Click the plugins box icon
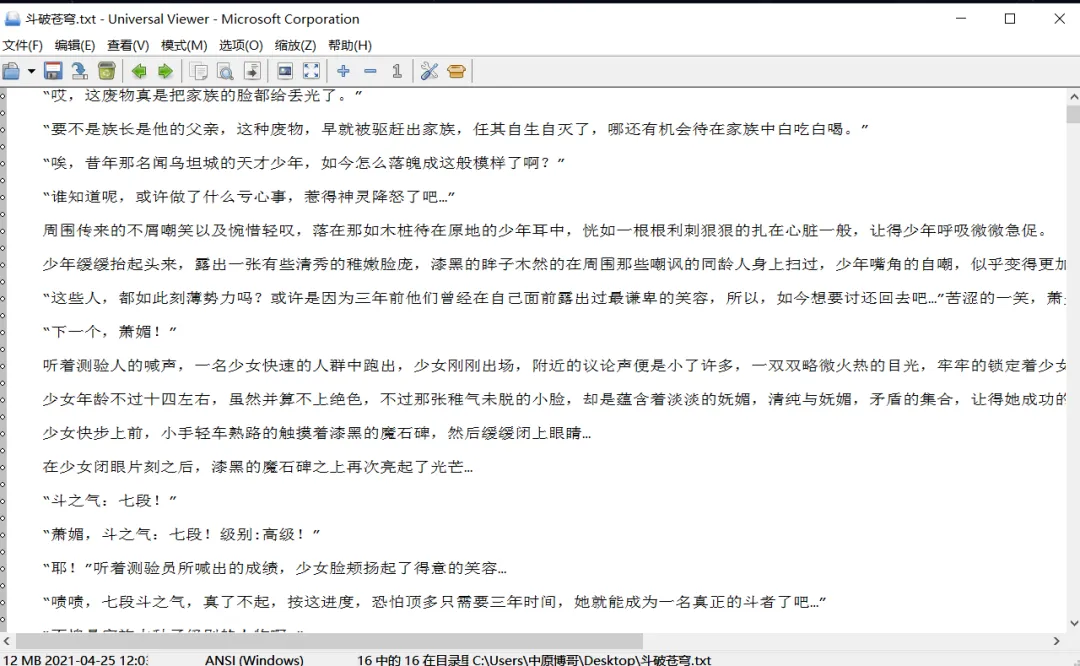Viewport: 1080px width, 666px height. pyautogui.click(x=456, y=71)
